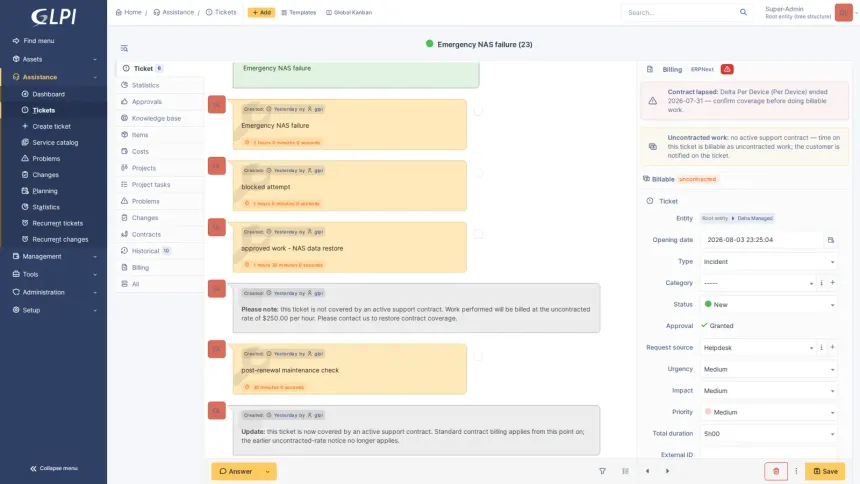Image resolution: width=860 pixels, height=484 pixels.
Task: Select the Items tab
Action: click(160, 134)
